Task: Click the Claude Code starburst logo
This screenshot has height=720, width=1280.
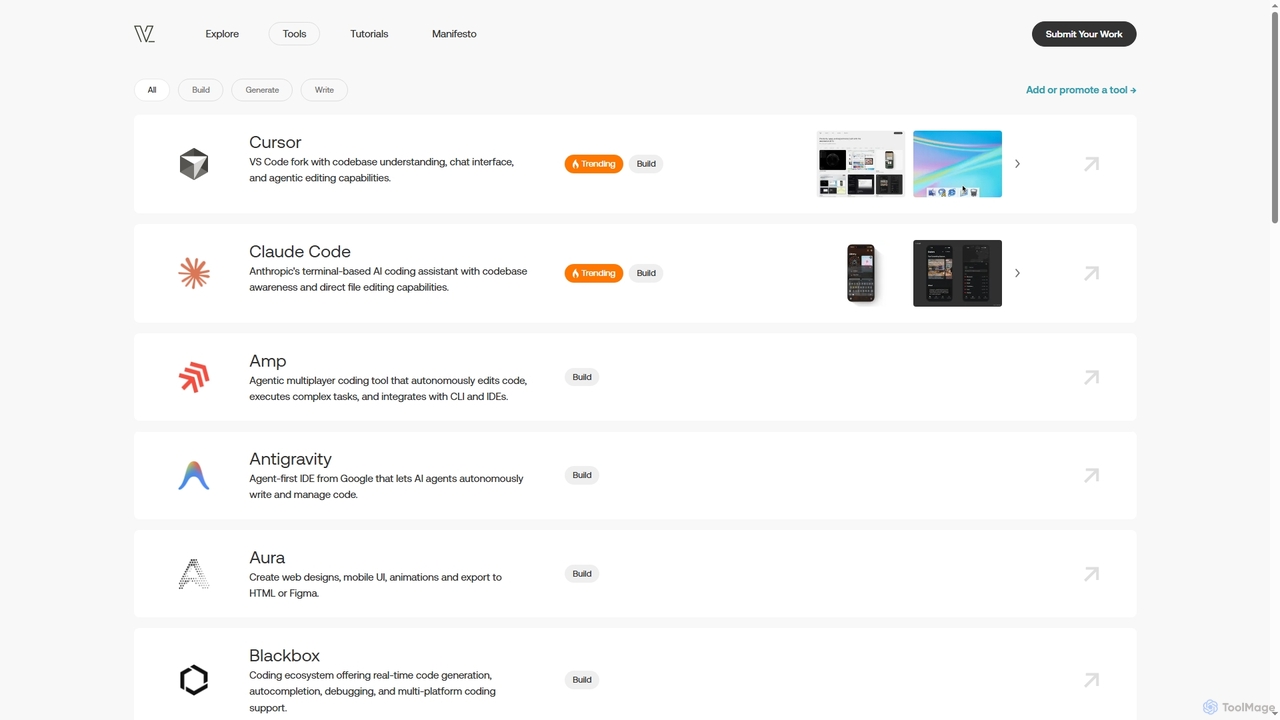Action: (x=194, y=273)
